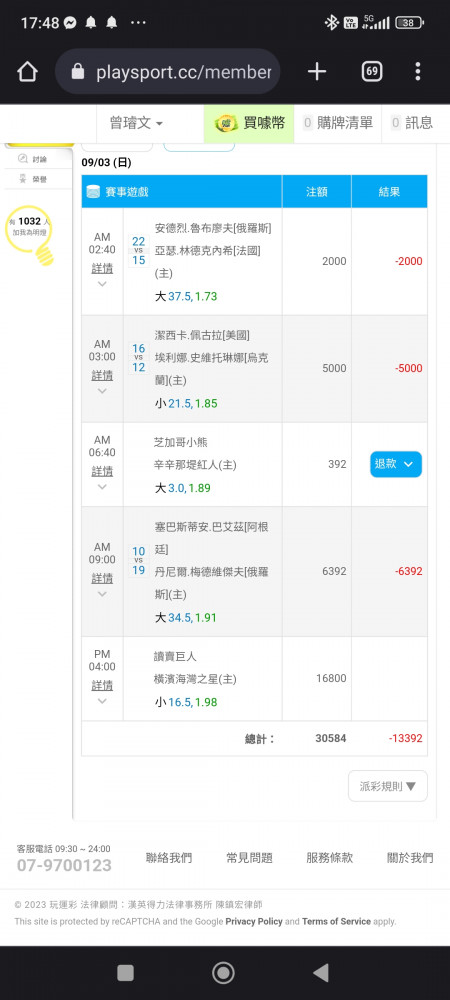Open the 購牌清單 purchase list tab
This screenshot has width=450, height=1000.
coord(338,123)
